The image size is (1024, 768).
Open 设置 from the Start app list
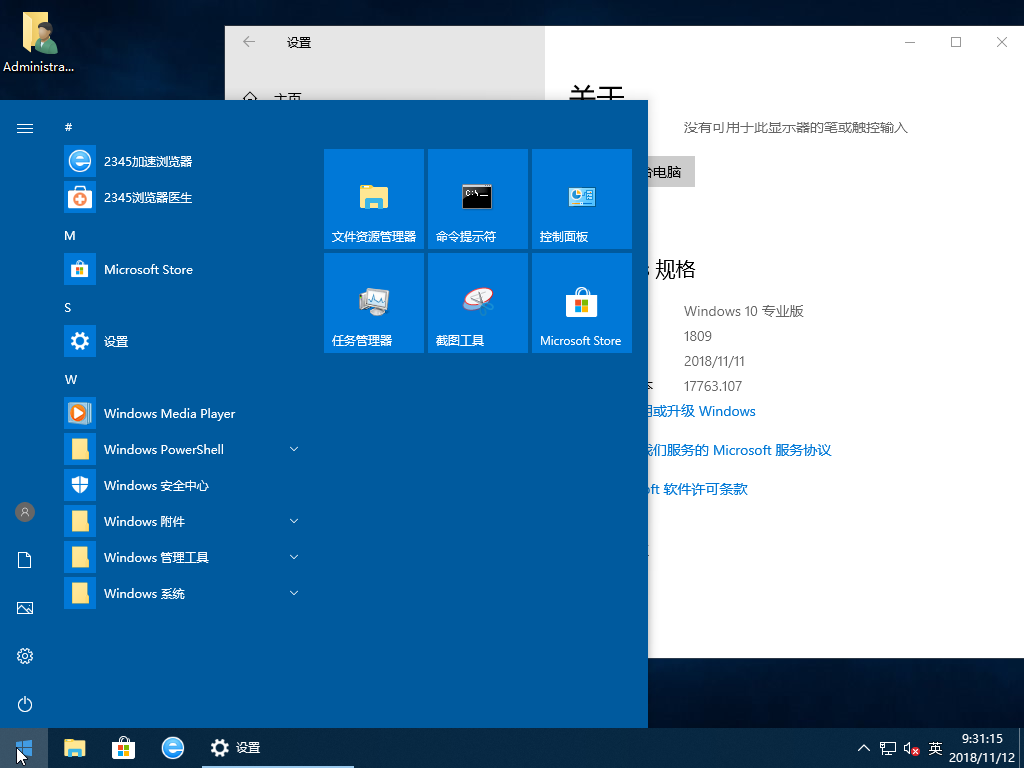coord(183,341)
